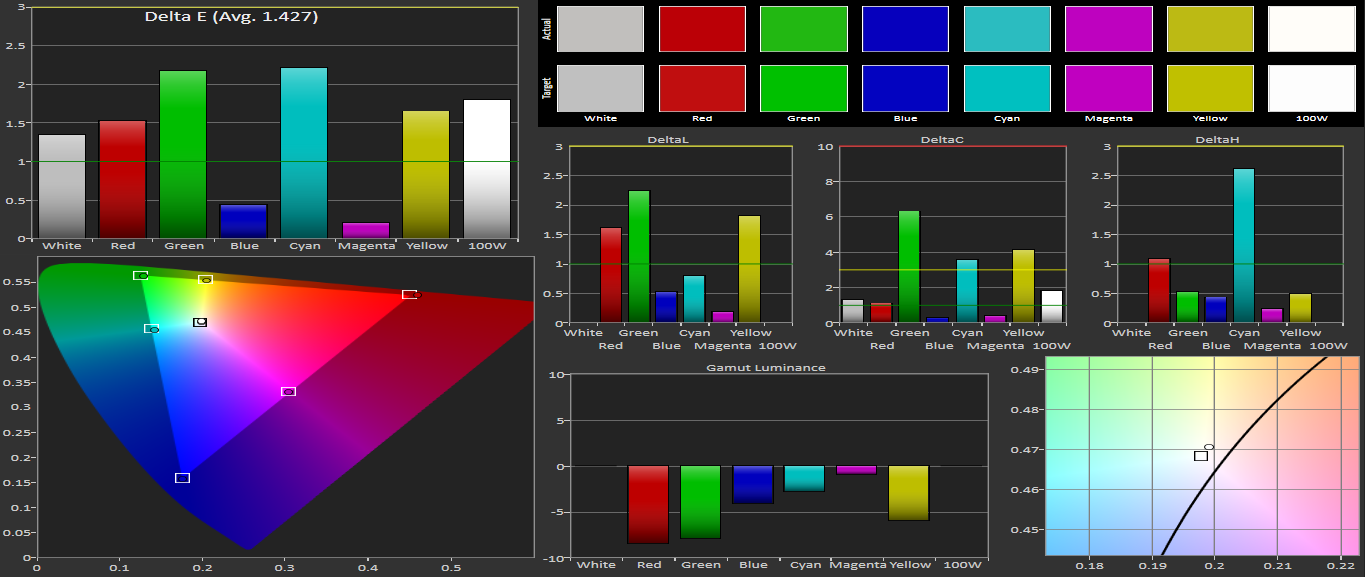Screen dimensions: 1366x578
Task: Click the Yellow bar in DeltaL chart
Action: pyautogui.click(x=750, y=268)
